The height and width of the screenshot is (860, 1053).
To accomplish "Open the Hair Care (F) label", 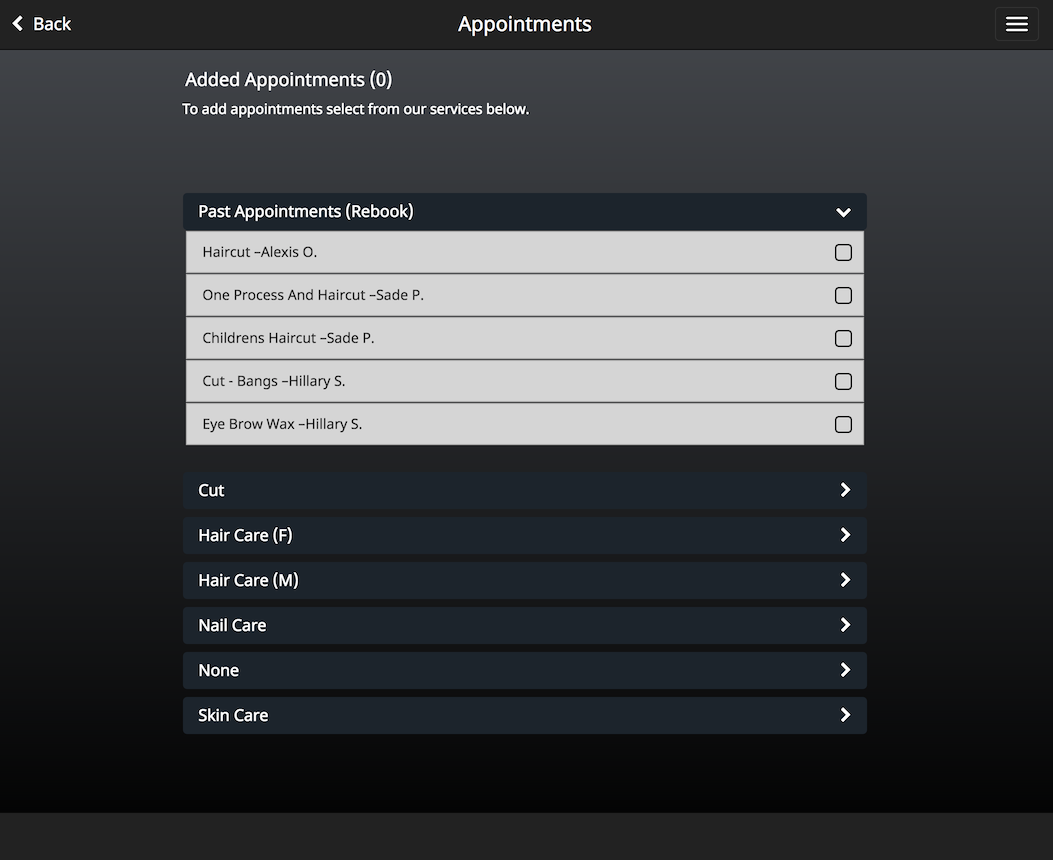I will point(245,535).
